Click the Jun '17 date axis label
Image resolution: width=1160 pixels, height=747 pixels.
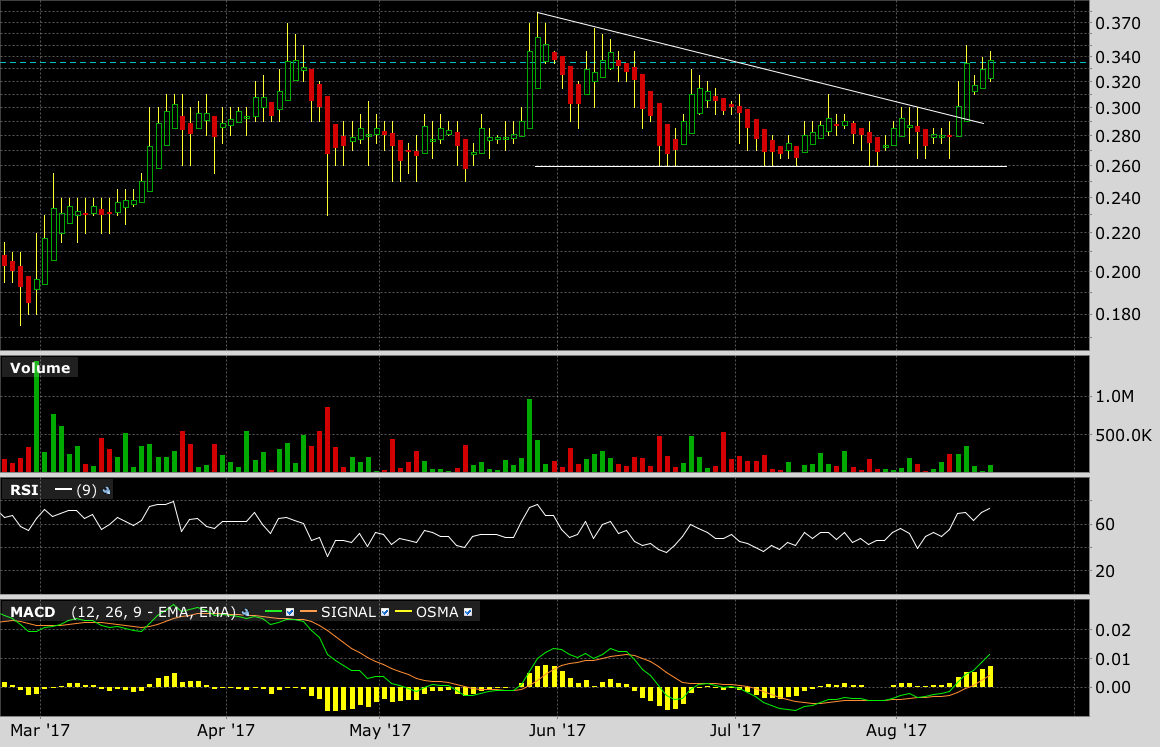[x=557, y=731]
